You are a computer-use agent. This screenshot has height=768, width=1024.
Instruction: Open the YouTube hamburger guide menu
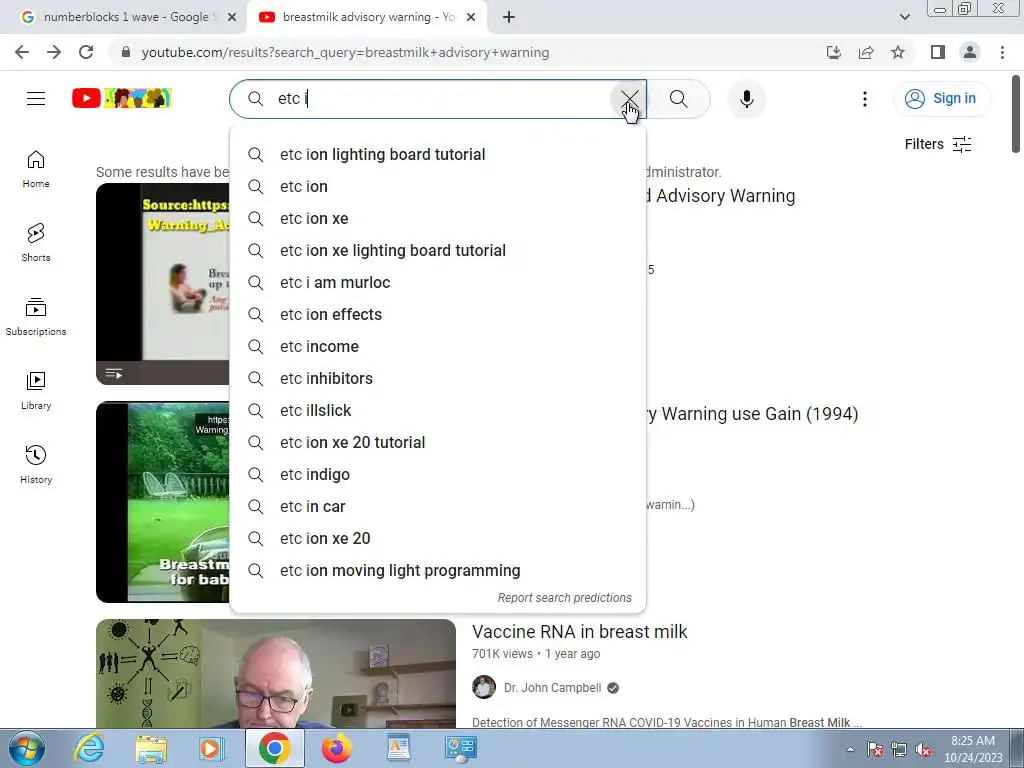(x=36, y=99)
